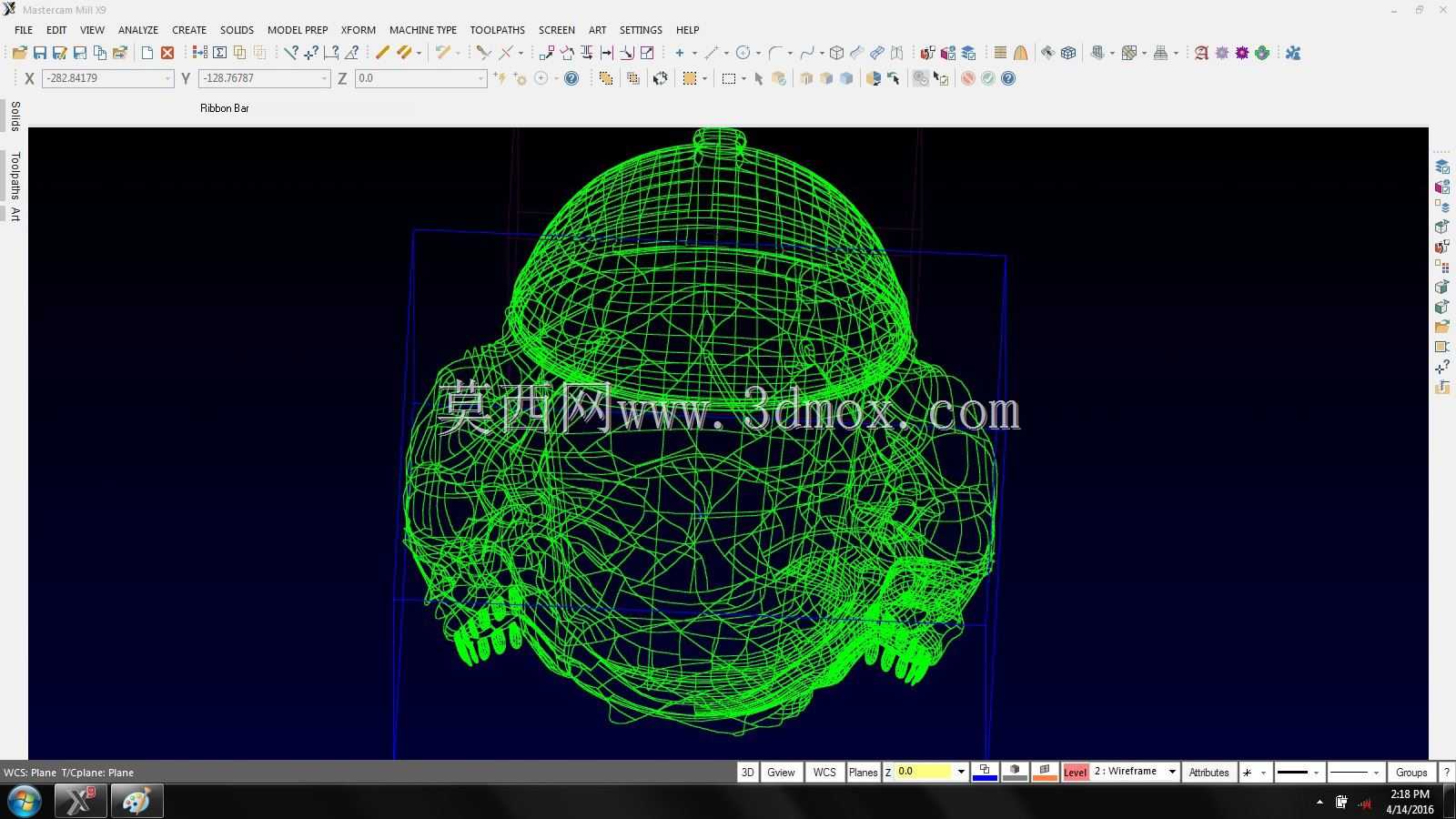Click the yellow Z depth field in status bar

click(924, 772)
